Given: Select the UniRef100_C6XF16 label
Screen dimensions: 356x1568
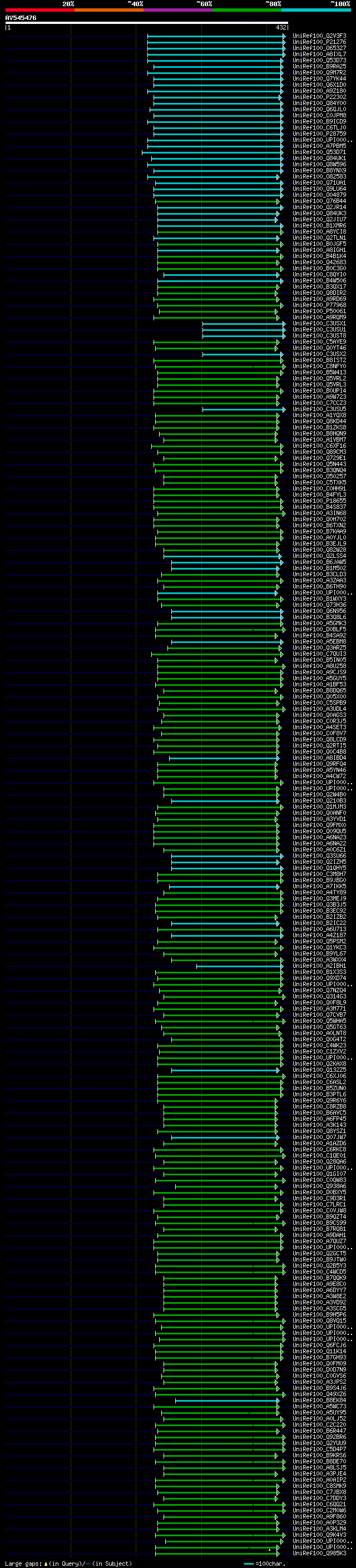Looking at the screenshot, I should pyautogui.click(x=319, y=446).
